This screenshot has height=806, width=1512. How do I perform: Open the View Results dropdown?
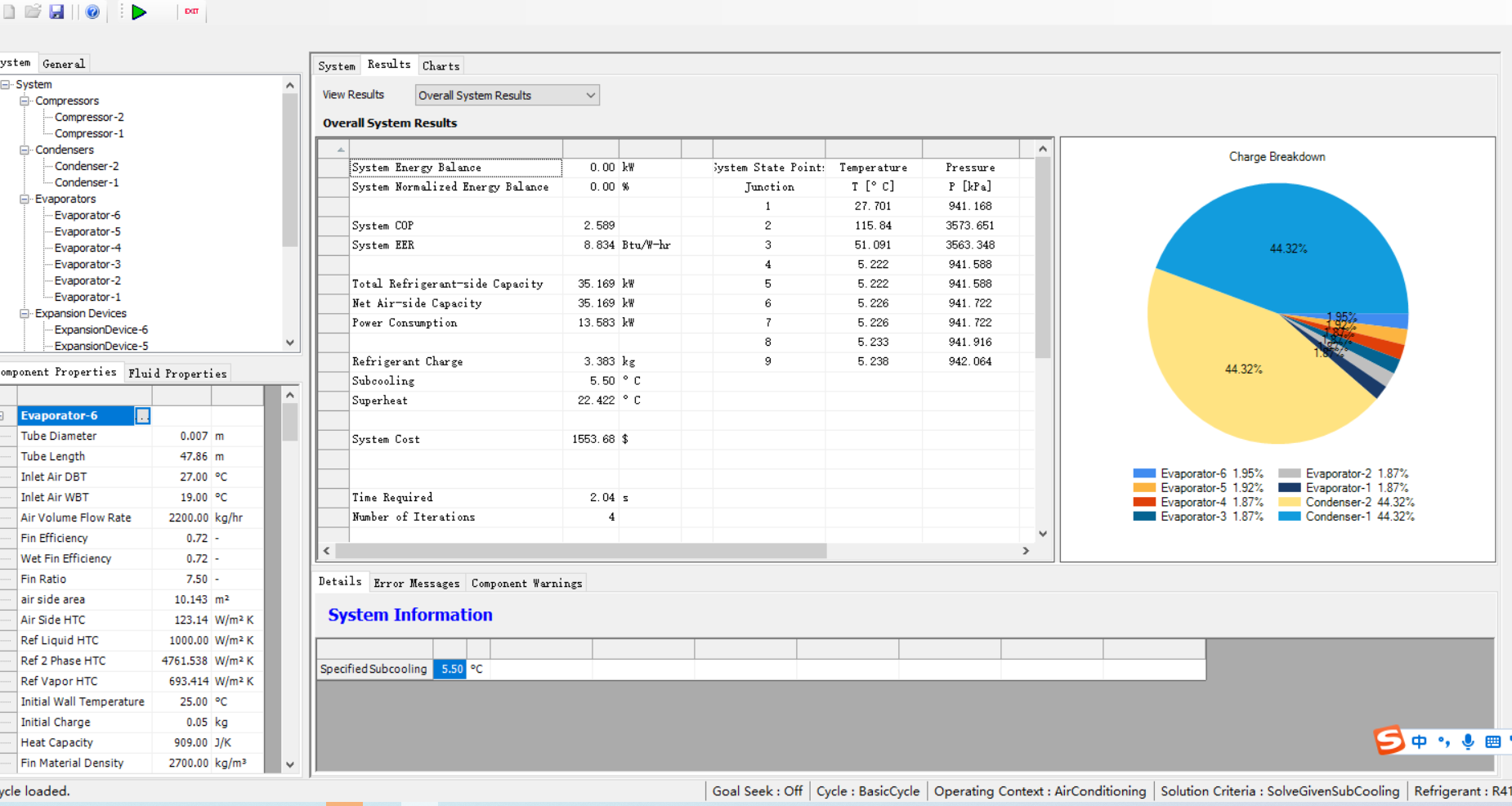507,95
